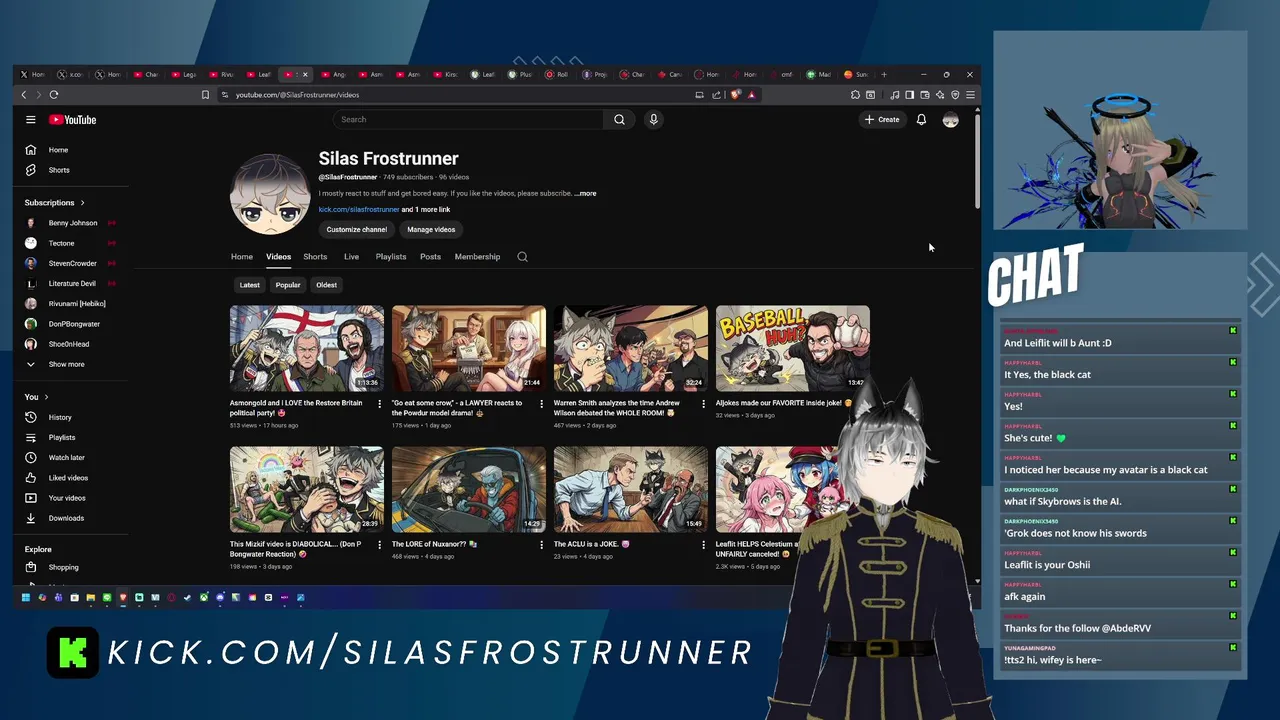Open the Restore Britain video thumbnail

point(306,348)
